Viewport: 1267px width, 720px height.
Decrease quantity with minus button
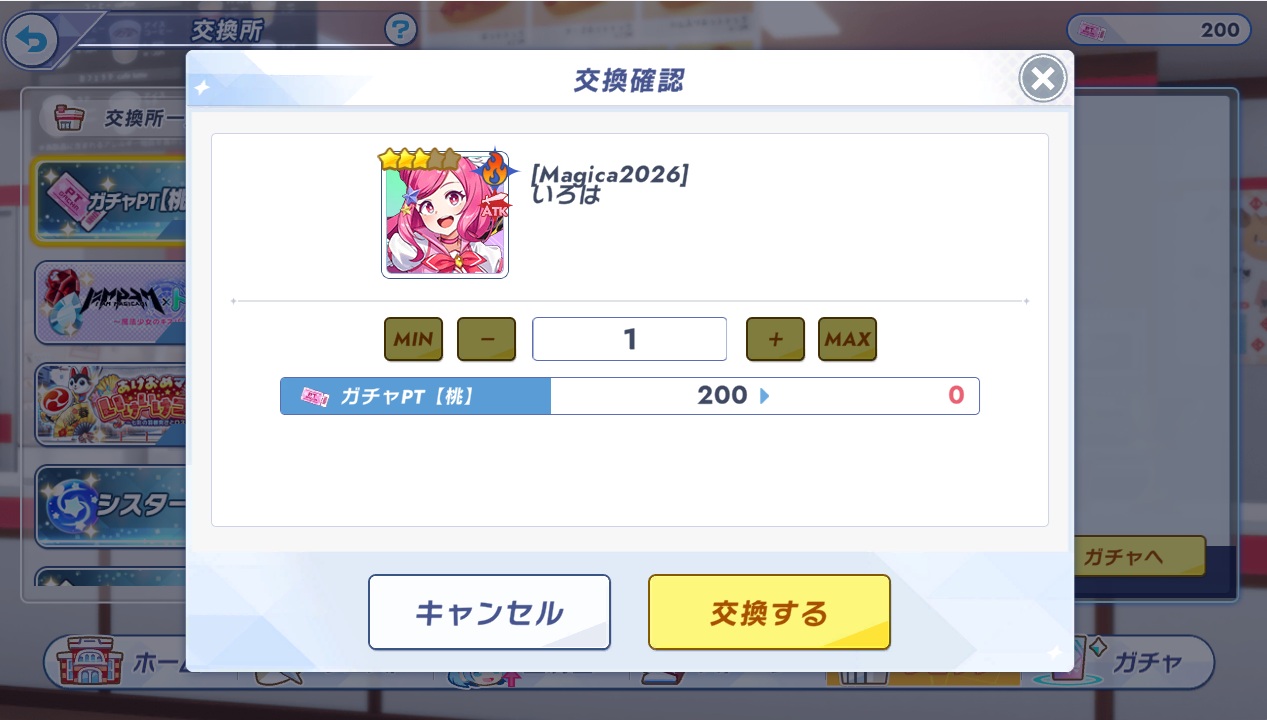pos(486,339)
